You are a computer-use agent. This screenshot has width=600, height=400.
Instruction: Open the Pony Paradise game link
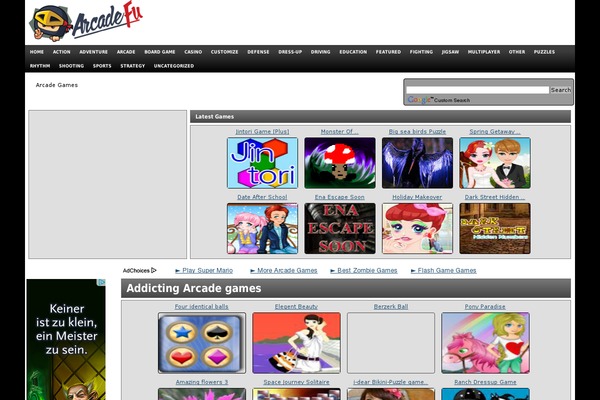[485, 307]
